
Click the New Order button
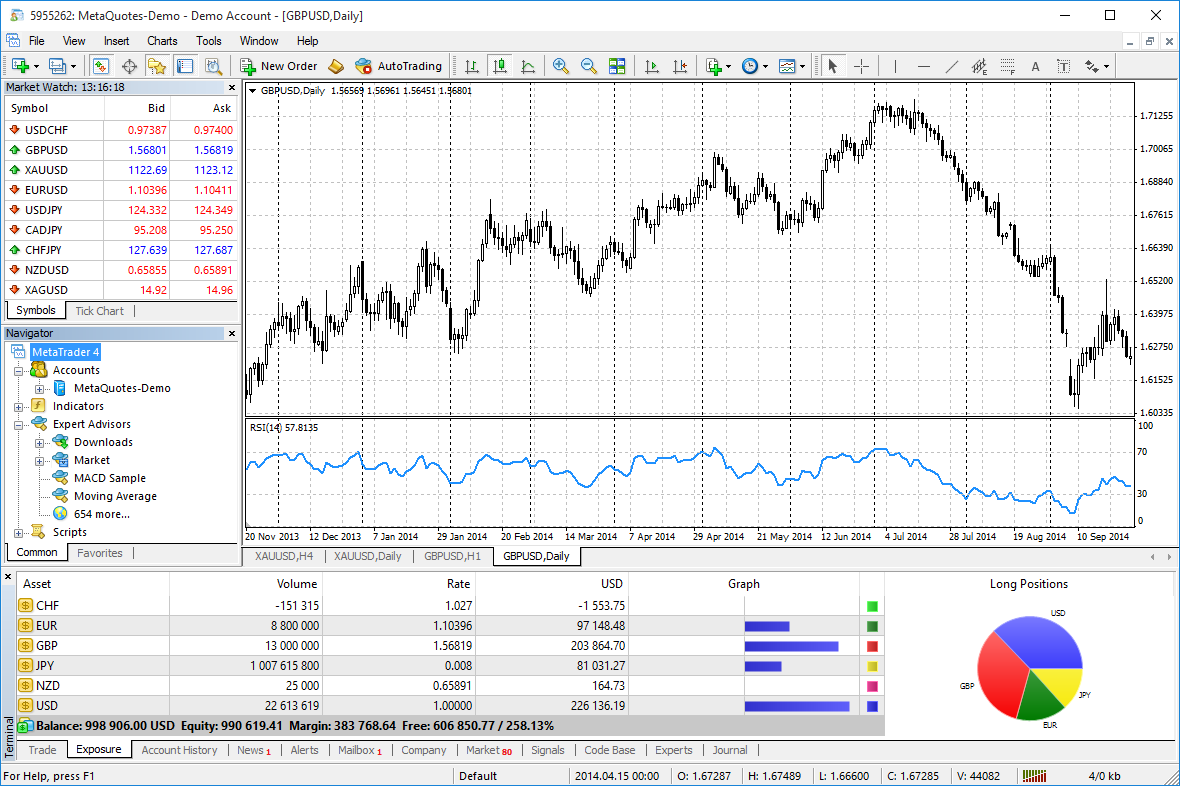click(278, 66)
